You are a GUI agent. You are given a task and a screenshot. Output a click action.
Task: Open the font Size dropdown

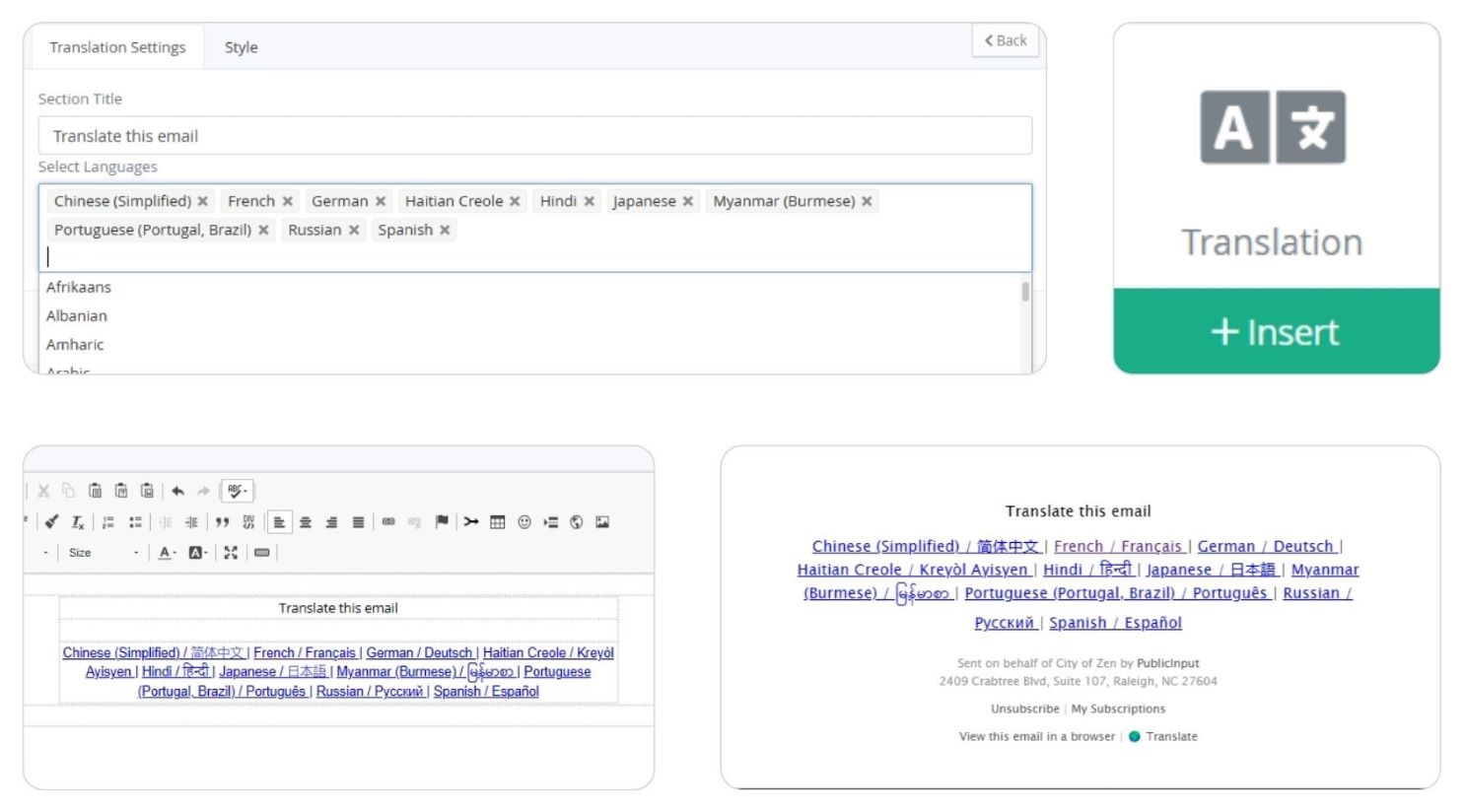[104, 553]
